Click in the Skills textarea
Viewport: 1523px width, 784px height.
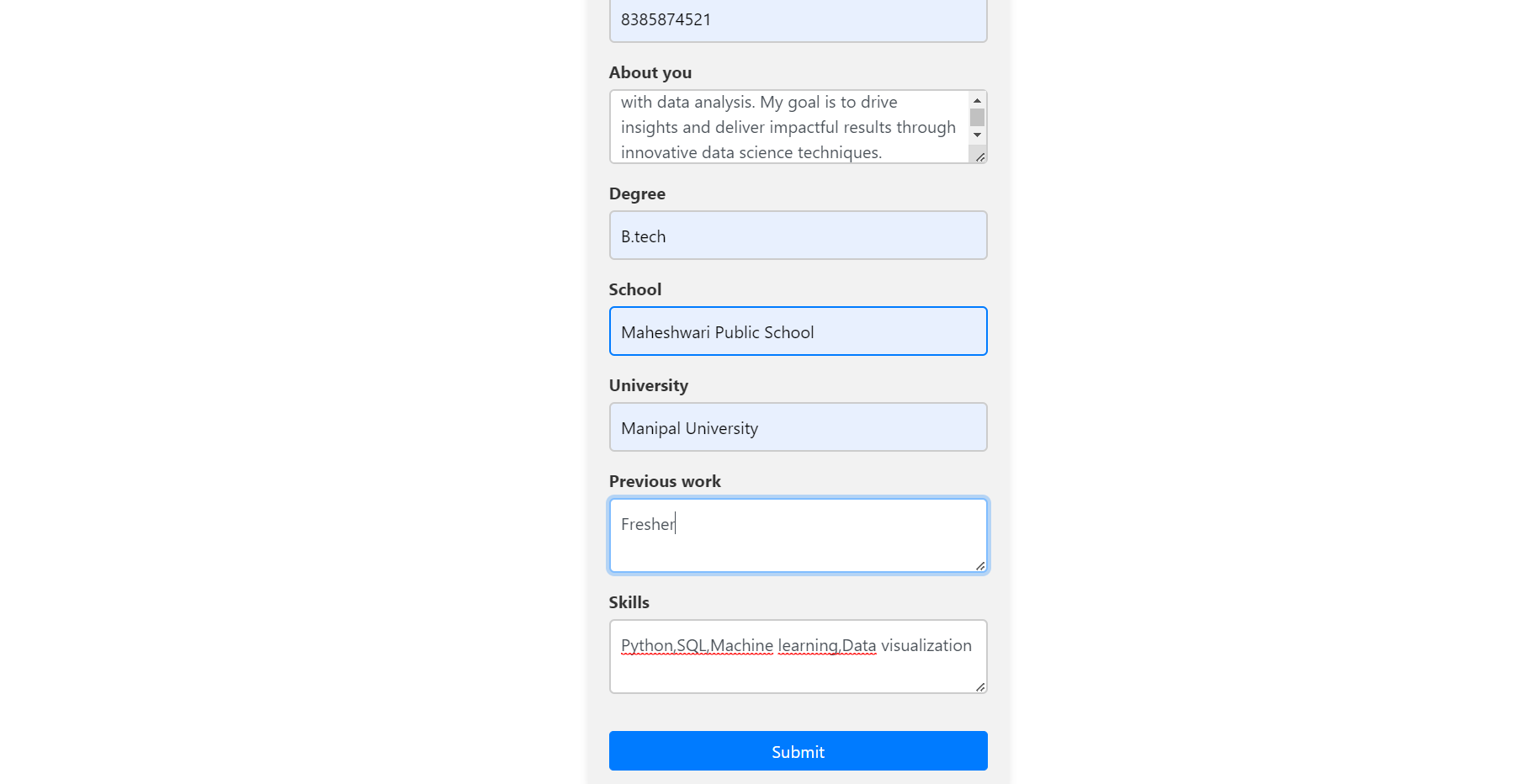[x=798, y=657]
